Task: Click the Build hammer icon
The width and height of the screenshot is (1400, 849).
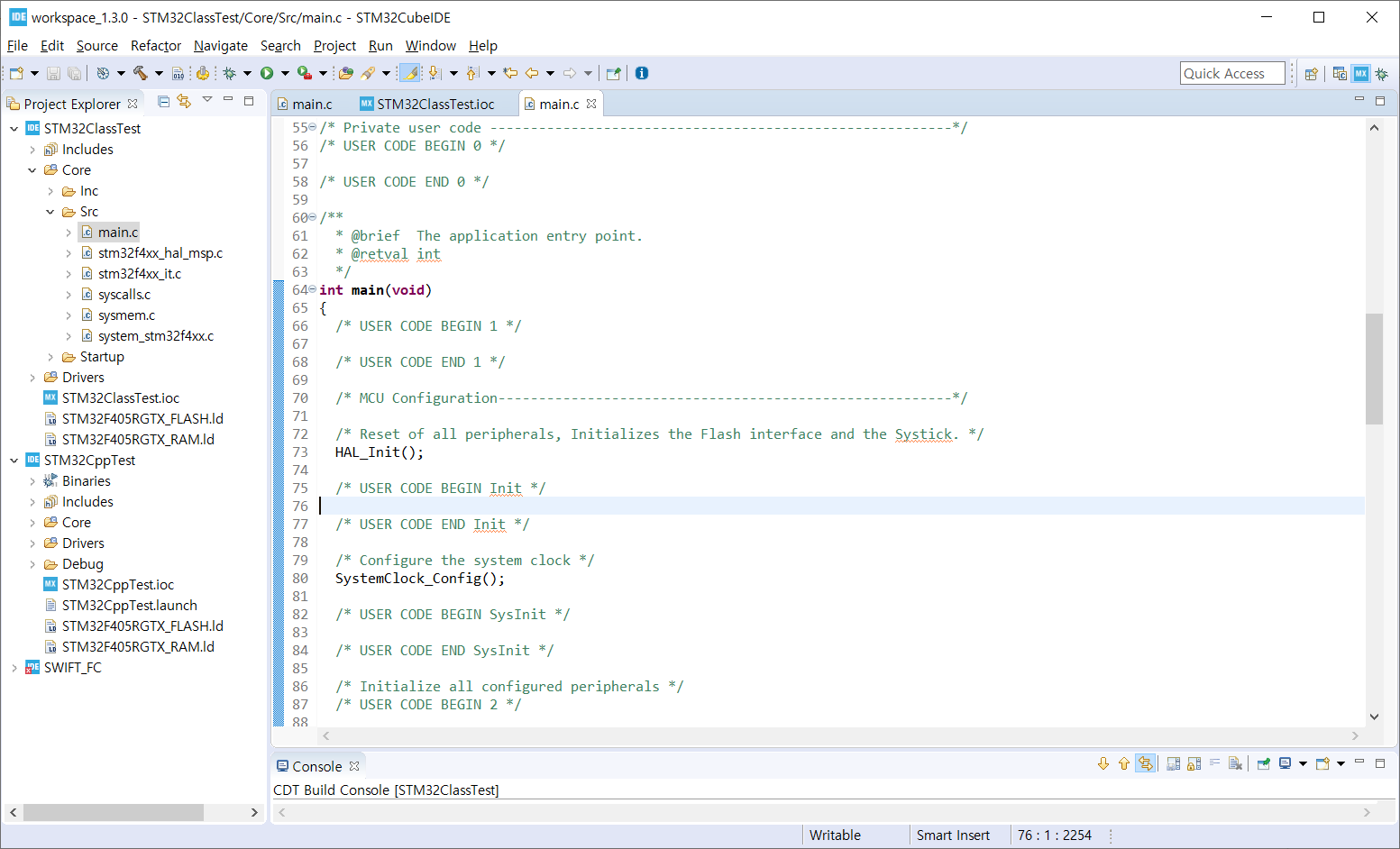Action: point(140,73)
